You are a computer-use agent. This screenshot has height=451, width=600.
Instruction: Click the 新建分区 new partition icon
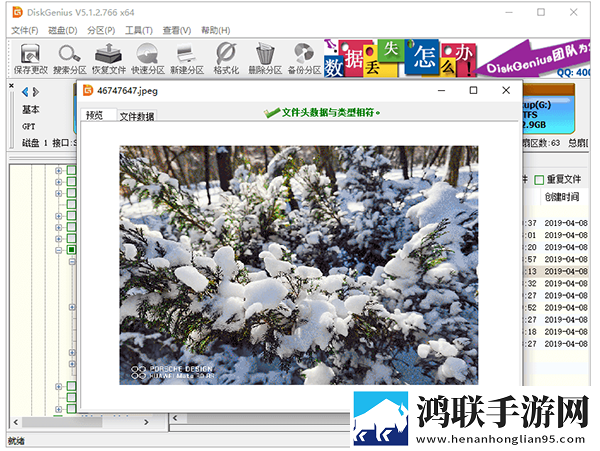[x=187, y=59]
